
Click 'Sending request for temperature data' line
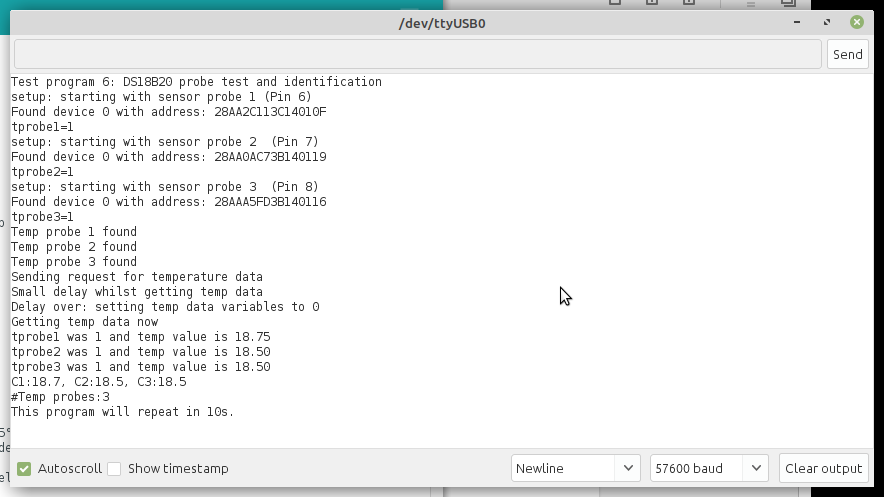tap(137, 277)
